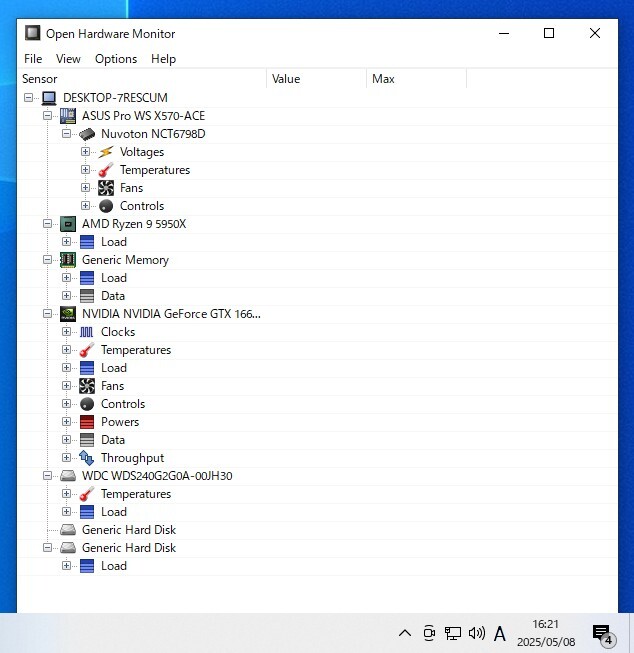
Task: Expand the Nuvoton Fans node
Action: click(x=85, y=188)
